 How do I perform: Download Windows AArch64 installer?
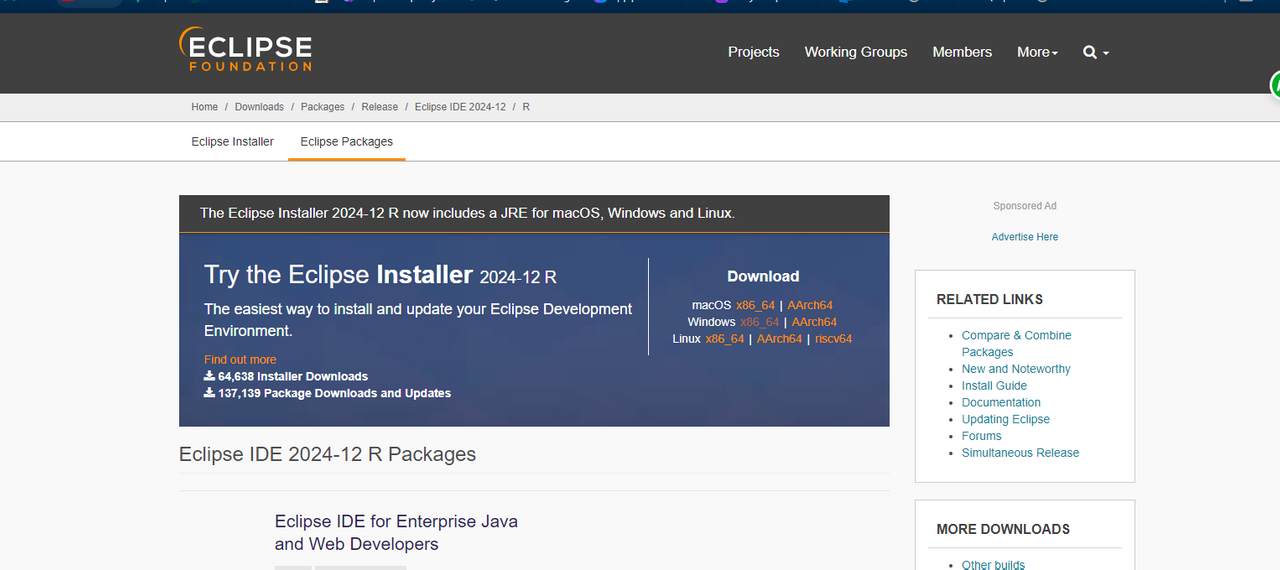coord(815,322)
